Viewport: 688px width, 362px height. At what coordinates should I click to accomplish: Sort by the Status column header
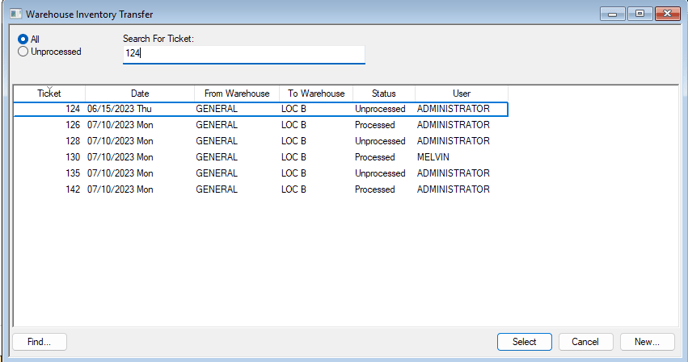pyautogui.click(x=384, y=93)
